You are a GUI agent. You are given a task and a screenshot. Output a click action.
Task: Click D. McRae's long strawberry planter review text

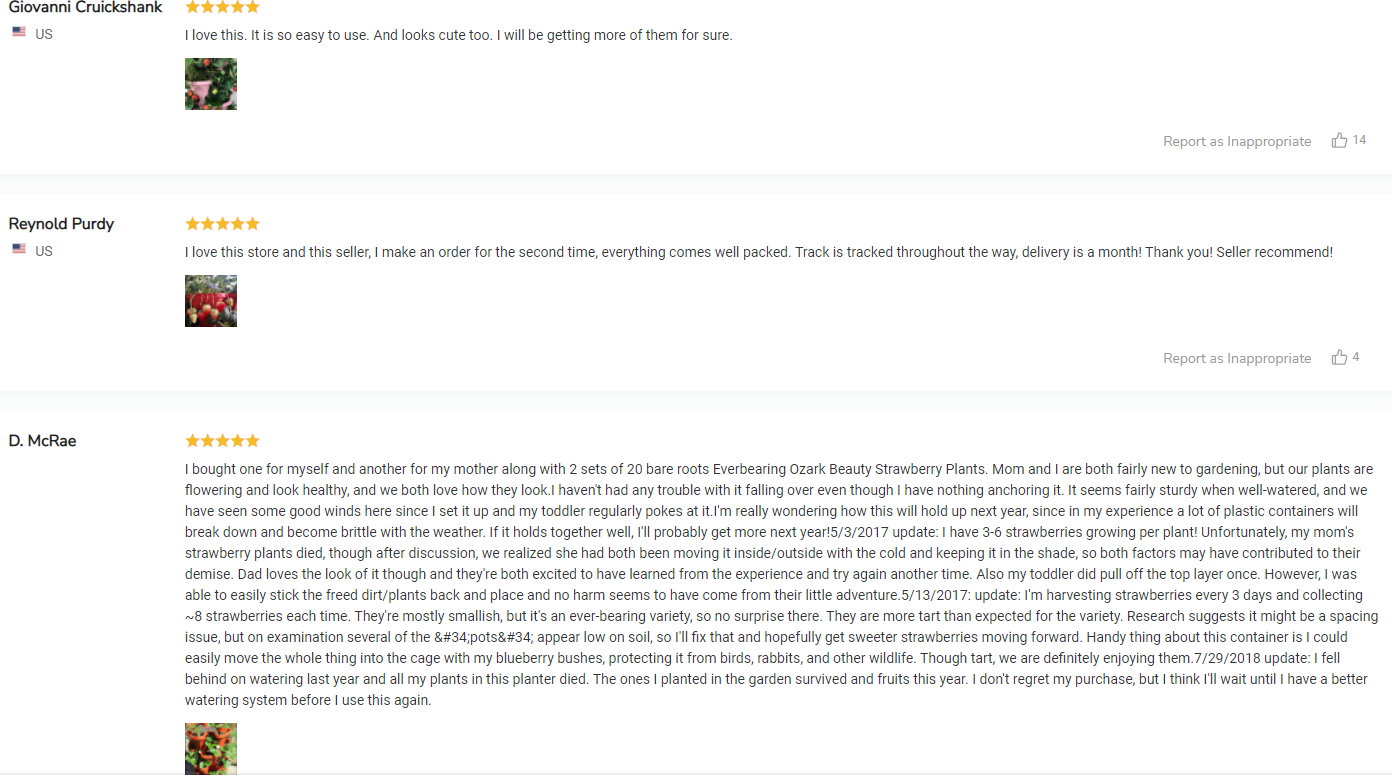[x=782, y=585]
